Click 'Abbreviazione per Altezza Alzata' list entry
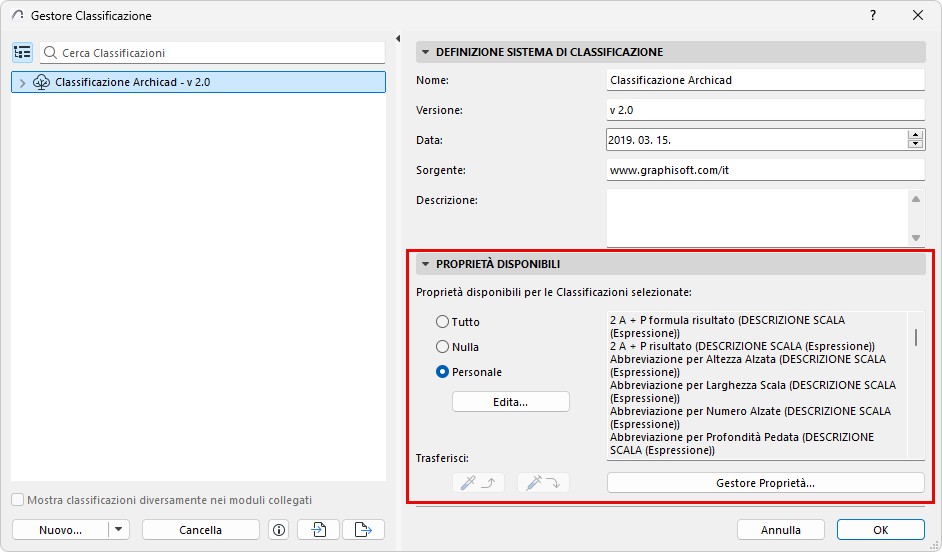This screenshot has width=942, height=552. pyautogui.click(x=748, y=366)
